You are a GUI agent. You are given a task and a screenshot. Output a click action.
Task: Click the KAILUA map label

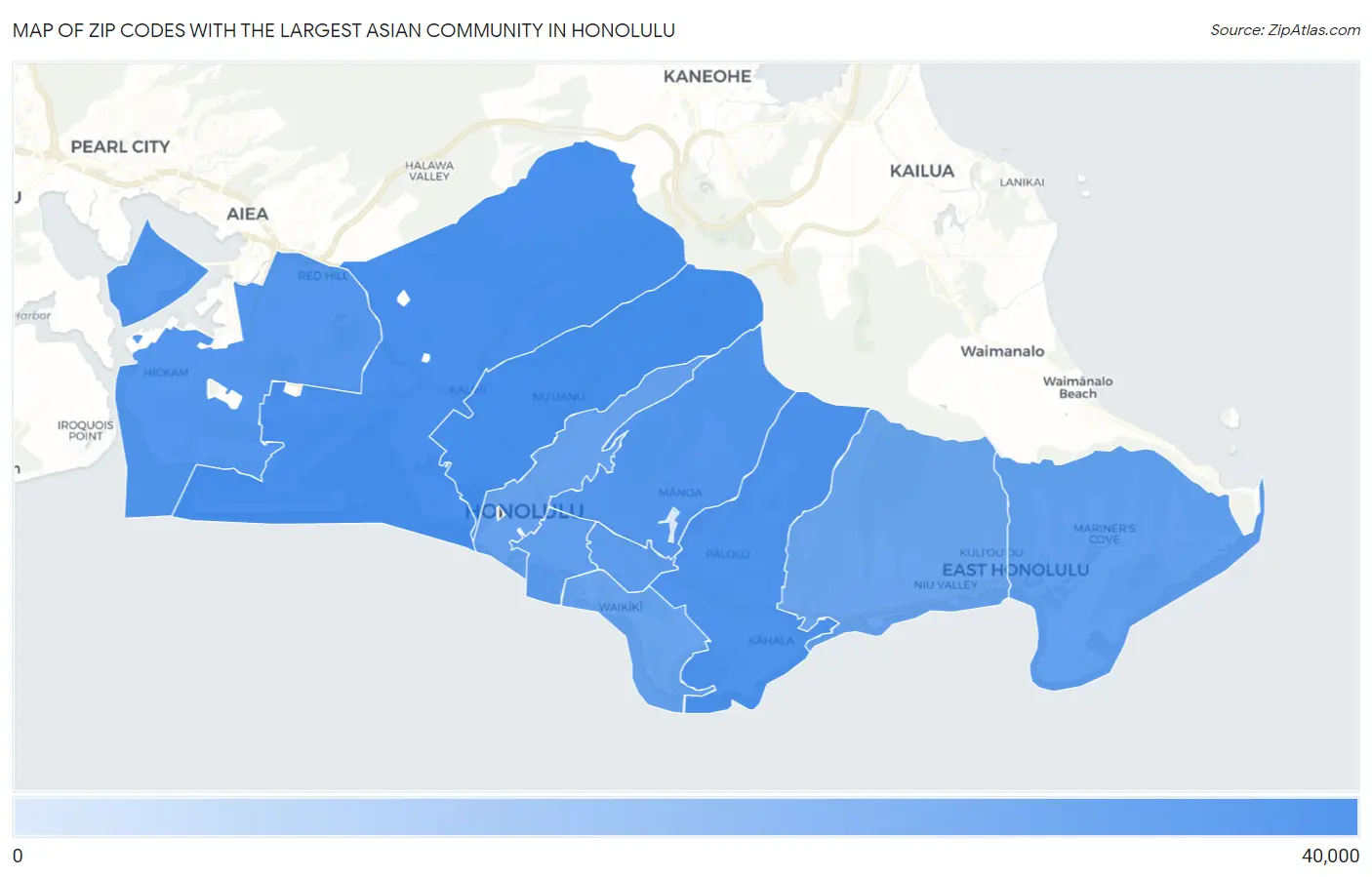coord(922,171)
